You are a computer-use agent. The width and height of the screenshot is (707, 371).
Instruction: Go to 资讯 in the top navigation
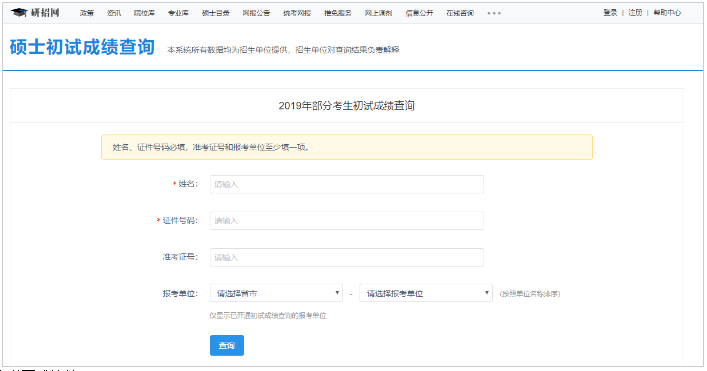(x=114, y=13)
